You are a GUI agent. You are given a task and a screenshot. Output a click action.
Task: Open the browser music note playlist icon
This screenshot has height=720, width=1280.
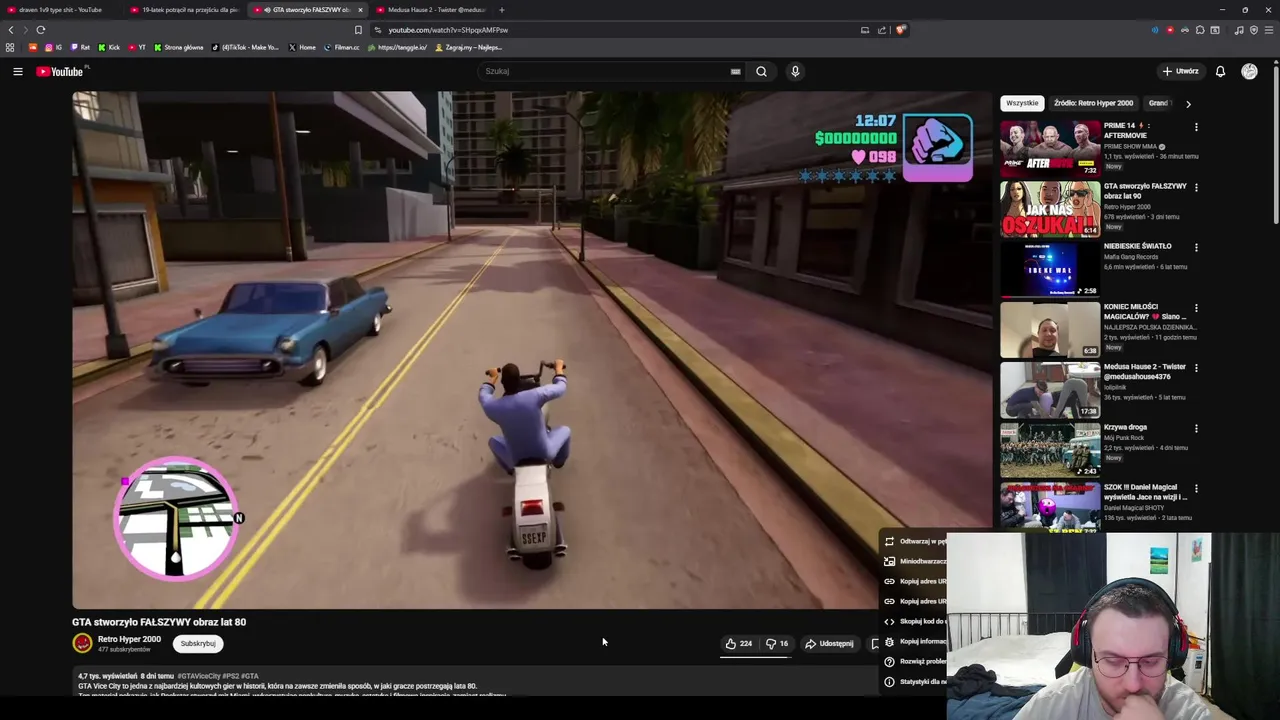tap(1239, 30)
